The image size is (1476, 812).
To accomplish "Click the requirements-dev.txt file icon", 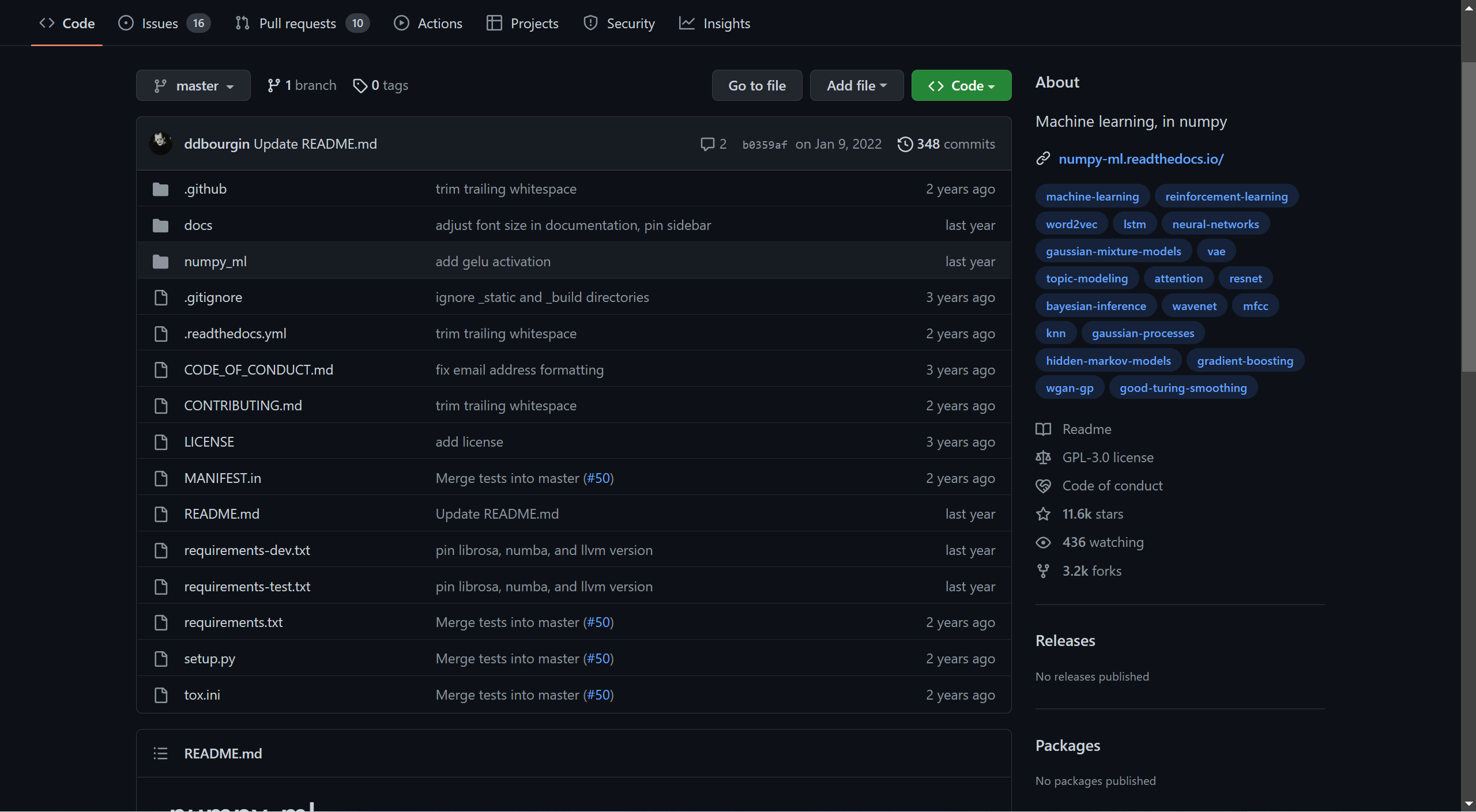I will click(x=161, y=550).
